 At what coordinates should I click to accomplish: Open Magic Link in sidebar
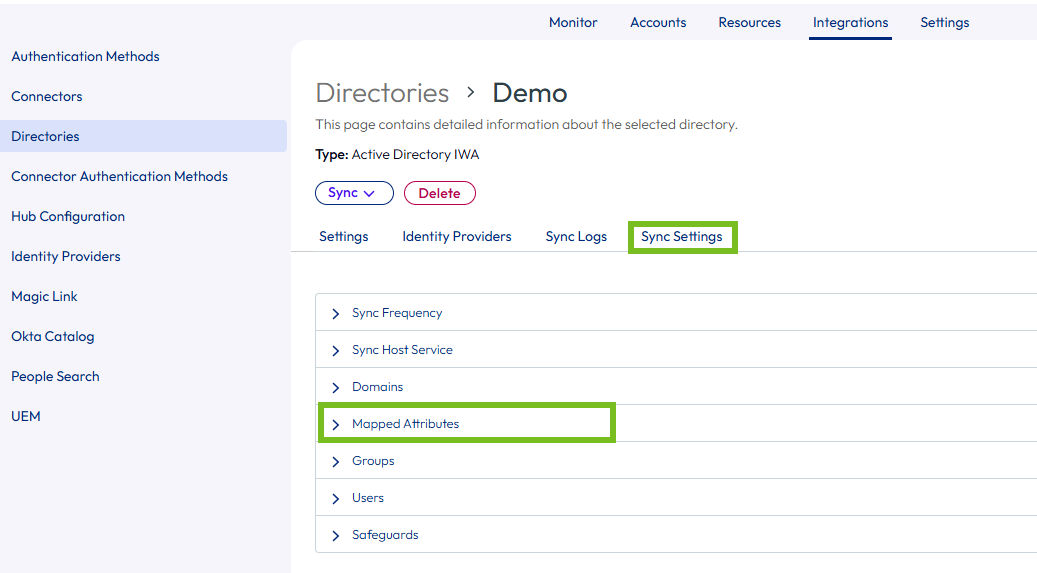44,296
